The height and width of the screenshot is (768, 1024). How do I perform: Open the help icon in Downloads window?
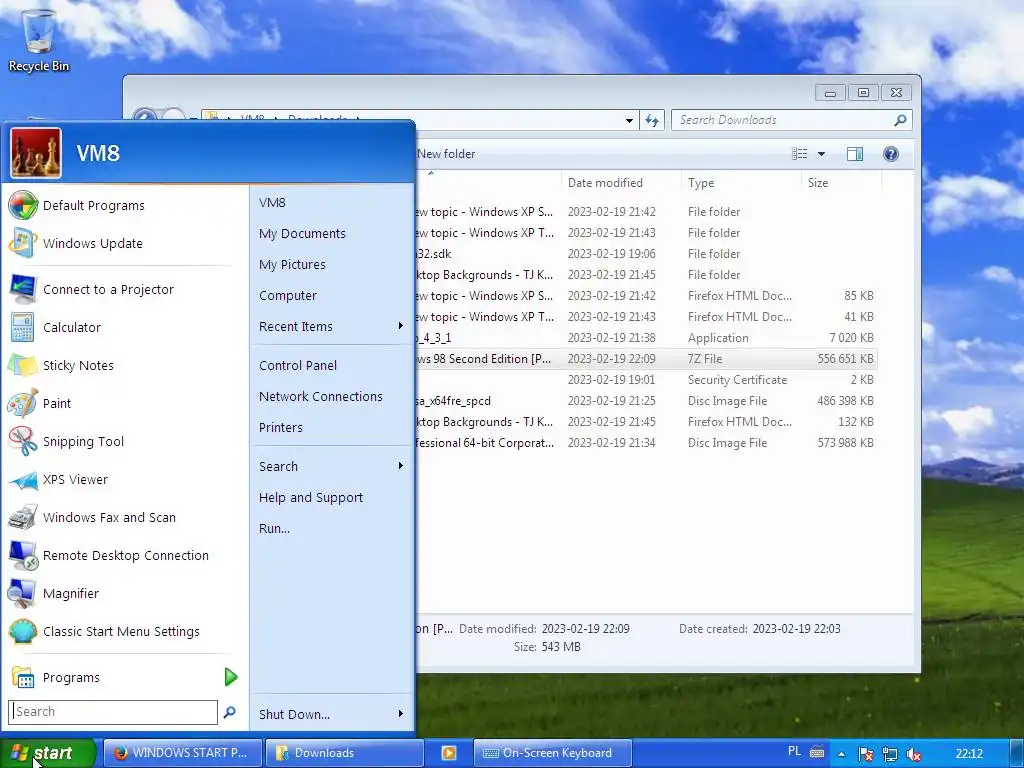(890, 154)
